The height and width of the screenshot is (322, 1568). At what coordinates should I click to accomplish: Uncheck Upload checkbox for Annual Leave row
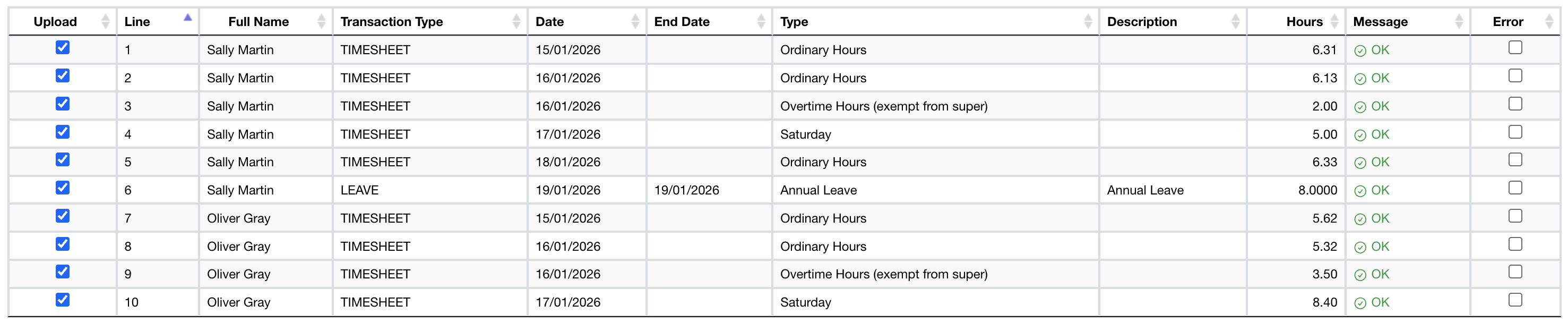click(63, 188)
